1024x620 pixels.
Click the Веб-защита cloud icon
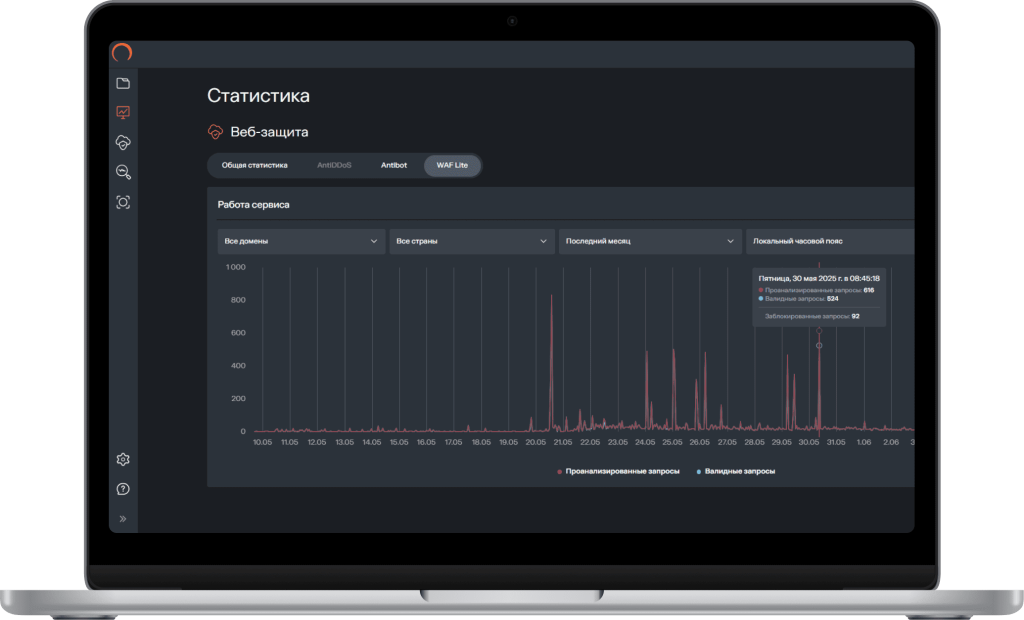[215, 132]
